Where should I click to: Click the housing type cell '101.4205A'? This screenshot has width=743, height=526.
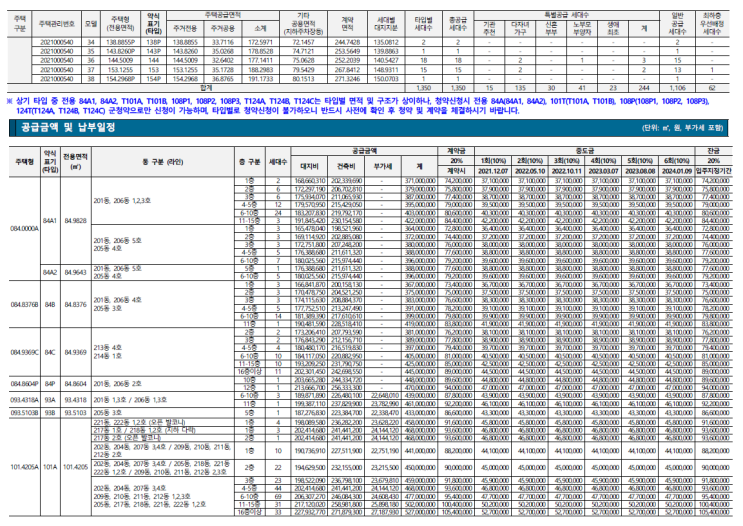point(25,467)
